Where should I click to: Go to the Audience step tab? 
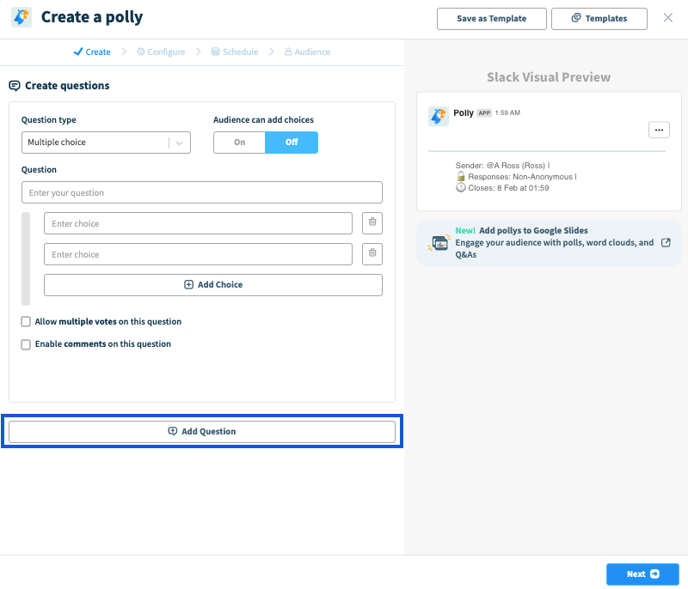(307, 52)
